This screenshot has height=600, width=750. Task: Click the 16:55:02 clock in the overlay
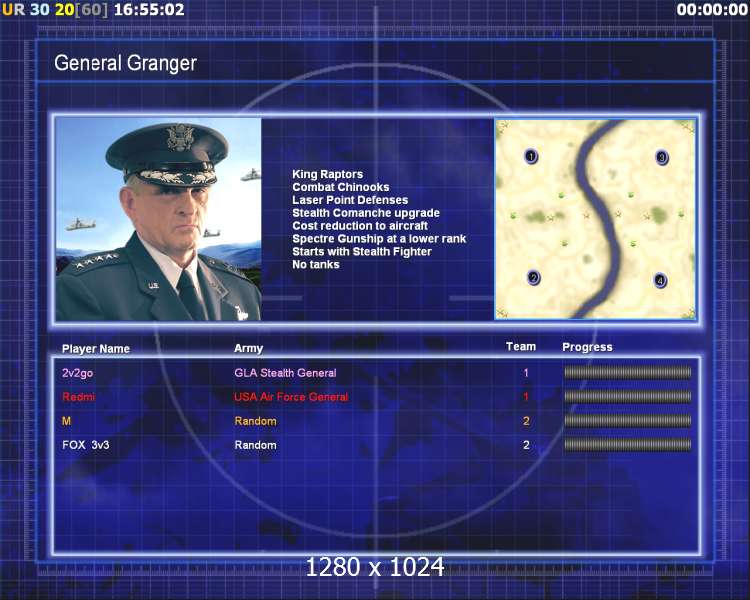pos(149,9)
